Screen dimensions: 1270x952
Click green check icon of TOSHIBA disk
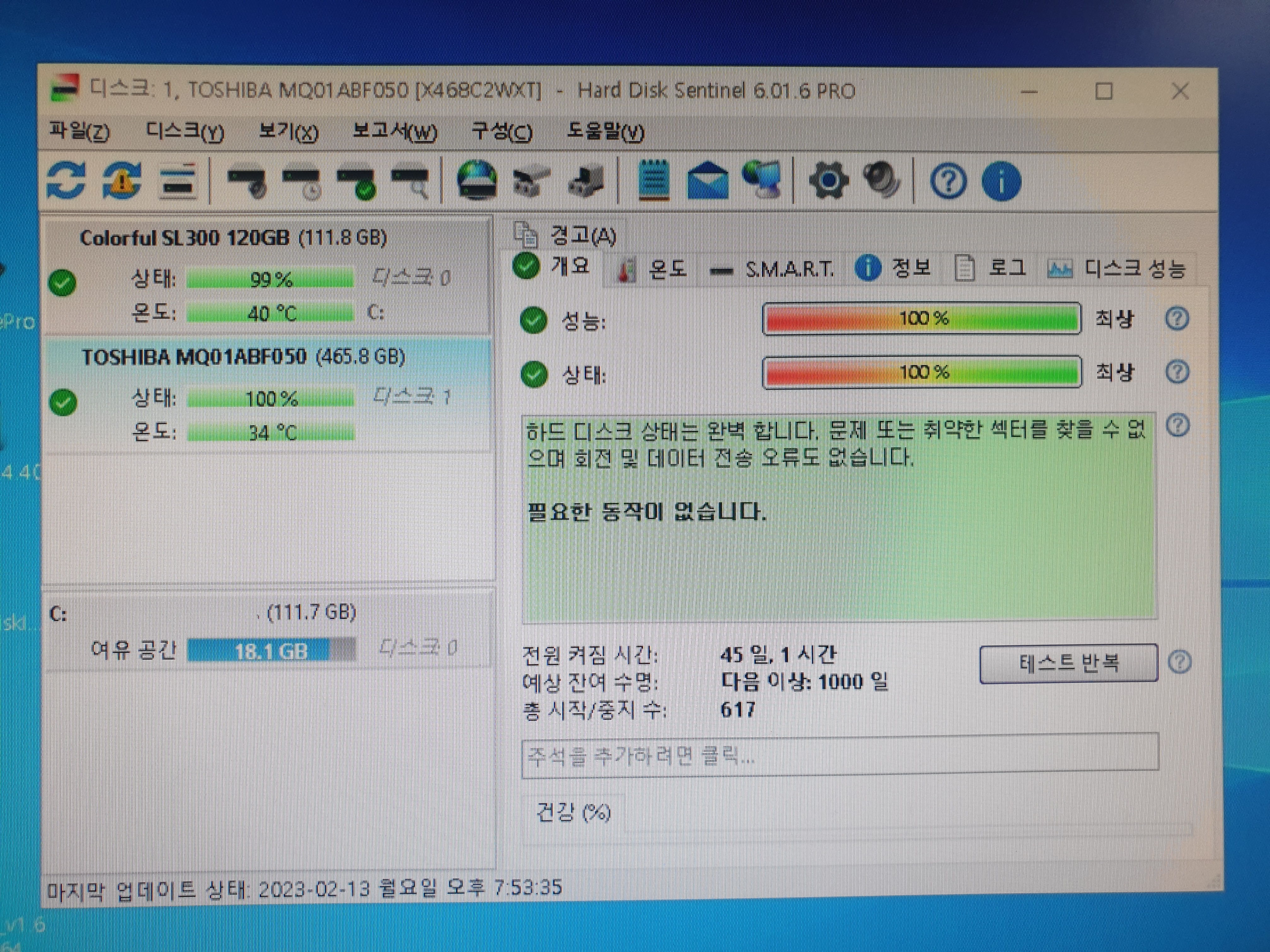pos(63,402)
